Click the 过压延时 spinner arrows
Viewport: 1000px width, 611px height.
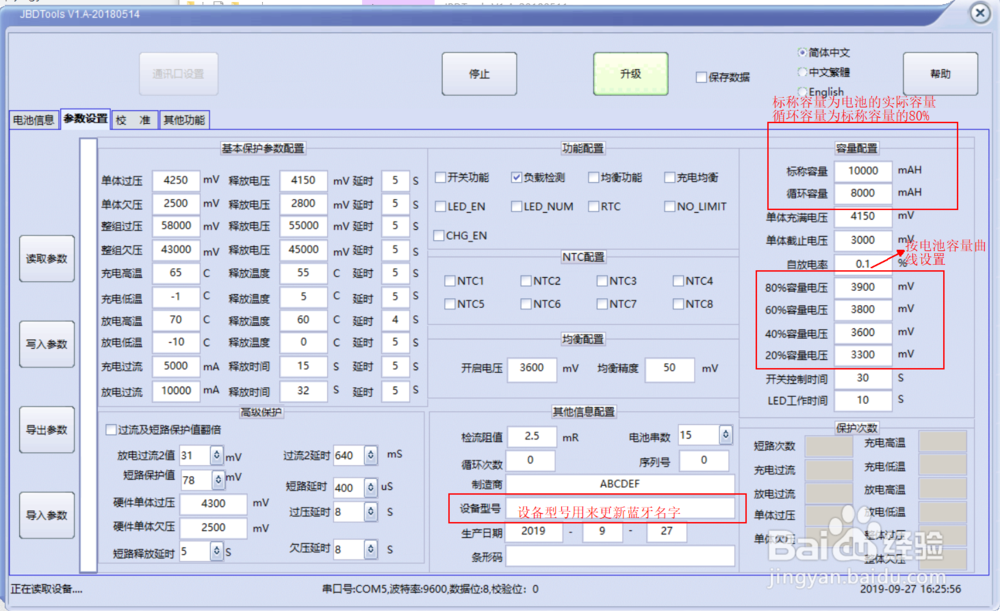point(371,512)
